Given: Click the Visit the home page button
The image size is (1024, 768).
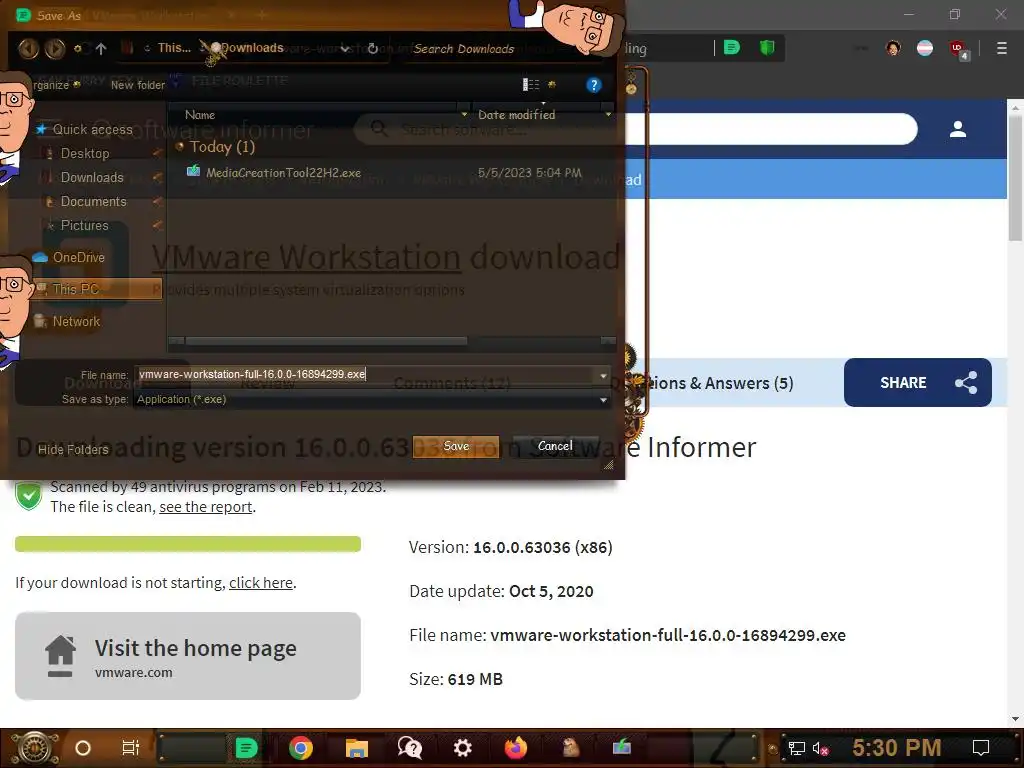Looking at the screenshot, I should (188, 656).
